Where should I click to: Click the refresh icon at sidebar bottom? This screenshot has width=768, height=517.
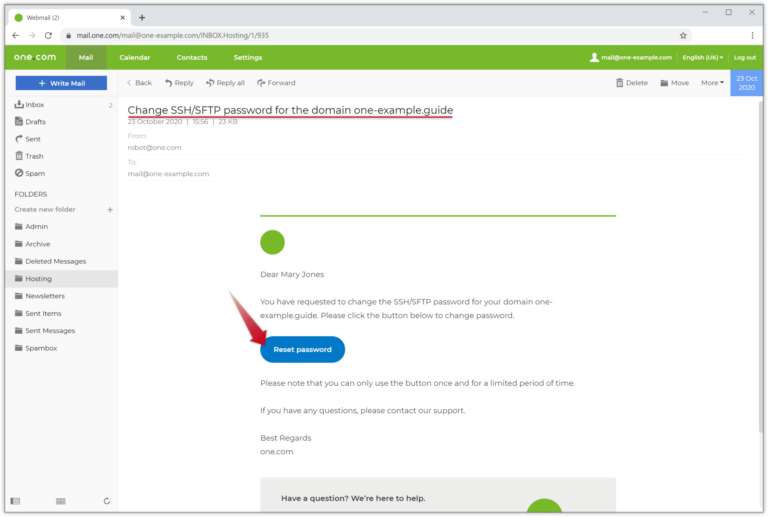107,501
